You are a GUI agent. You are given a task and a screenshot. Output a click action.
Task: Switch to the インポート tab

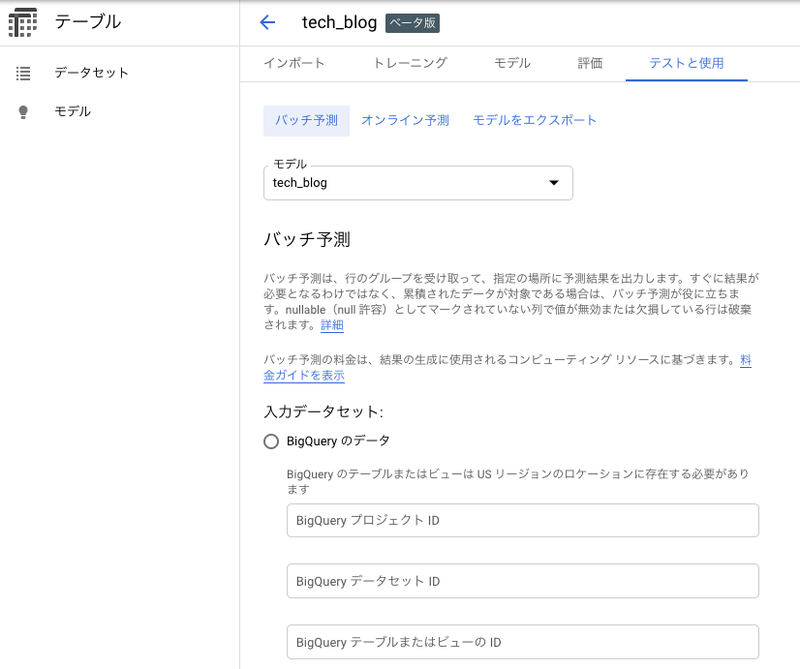[x=294, y=63]
